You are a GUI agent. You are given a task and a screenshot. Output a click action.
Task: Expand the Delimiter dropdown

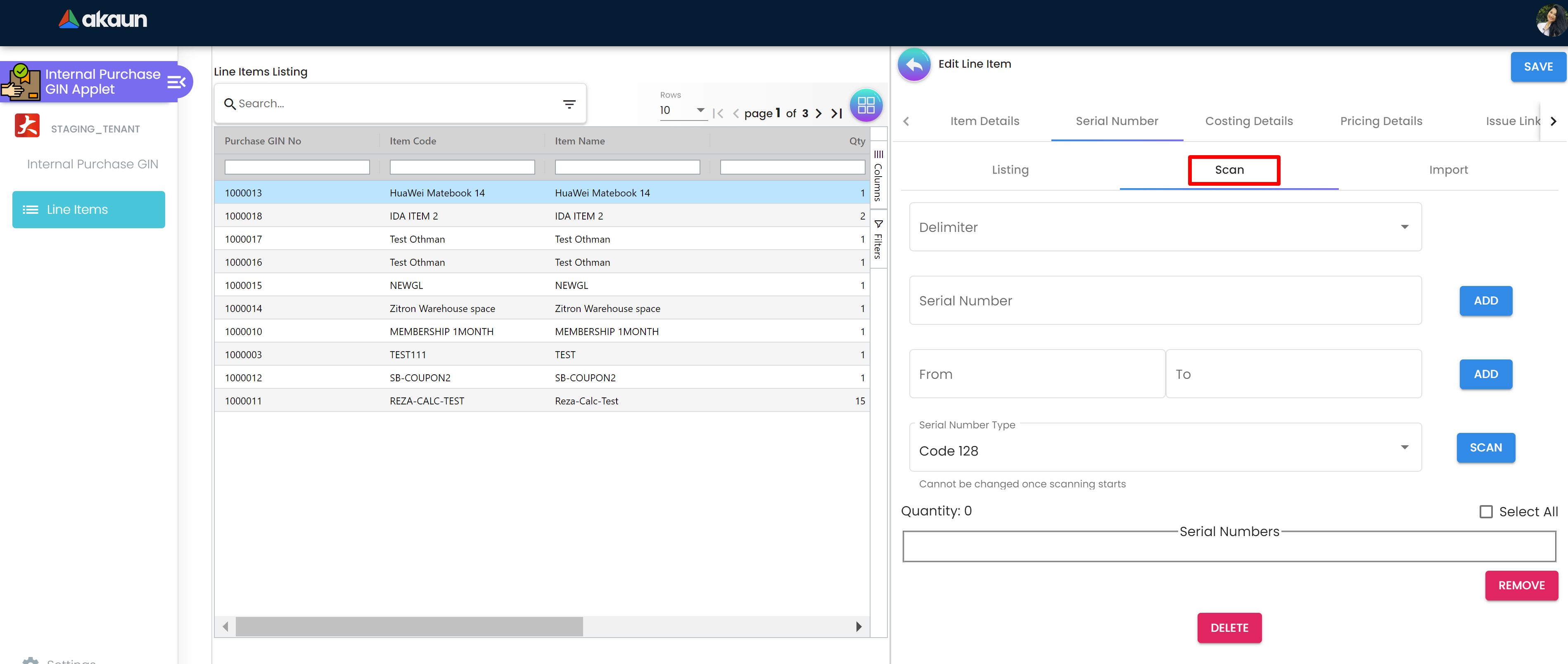point(1165,227)
